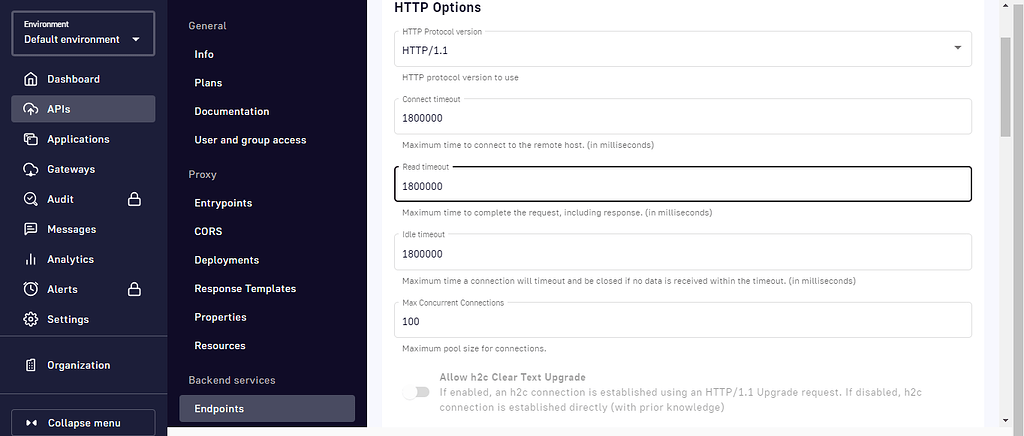Click the Audit magnifier icon
The width and height of the screenshot is (1024, 436).
(x=31, y=199)
